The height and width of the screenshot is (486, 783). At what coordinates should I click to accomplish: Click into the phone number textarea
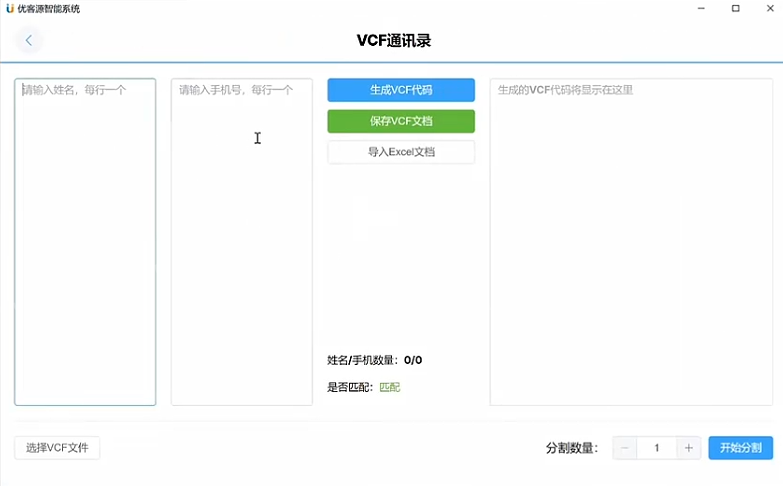pyautogui.click(x=241, y=242)
